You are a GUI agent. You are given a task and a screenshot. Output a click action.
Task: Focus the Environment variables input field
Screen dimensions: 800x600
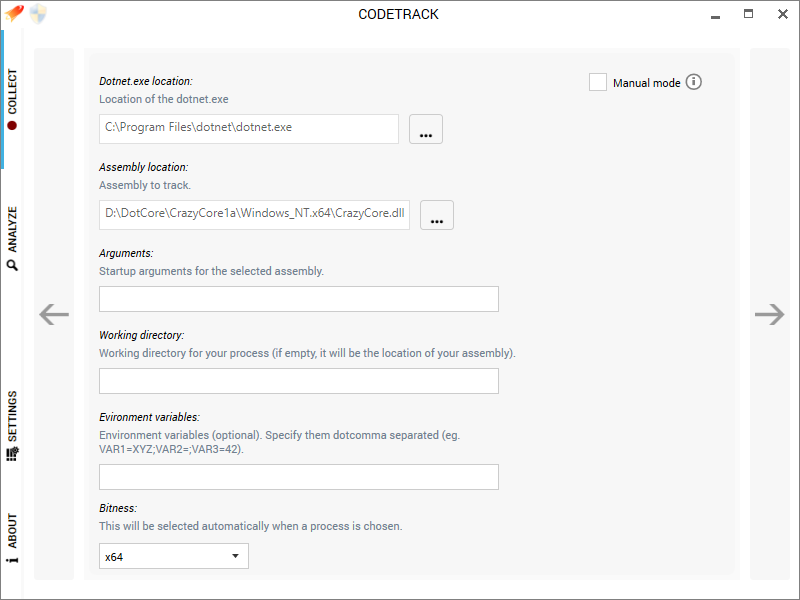click(x=298, y=477)
